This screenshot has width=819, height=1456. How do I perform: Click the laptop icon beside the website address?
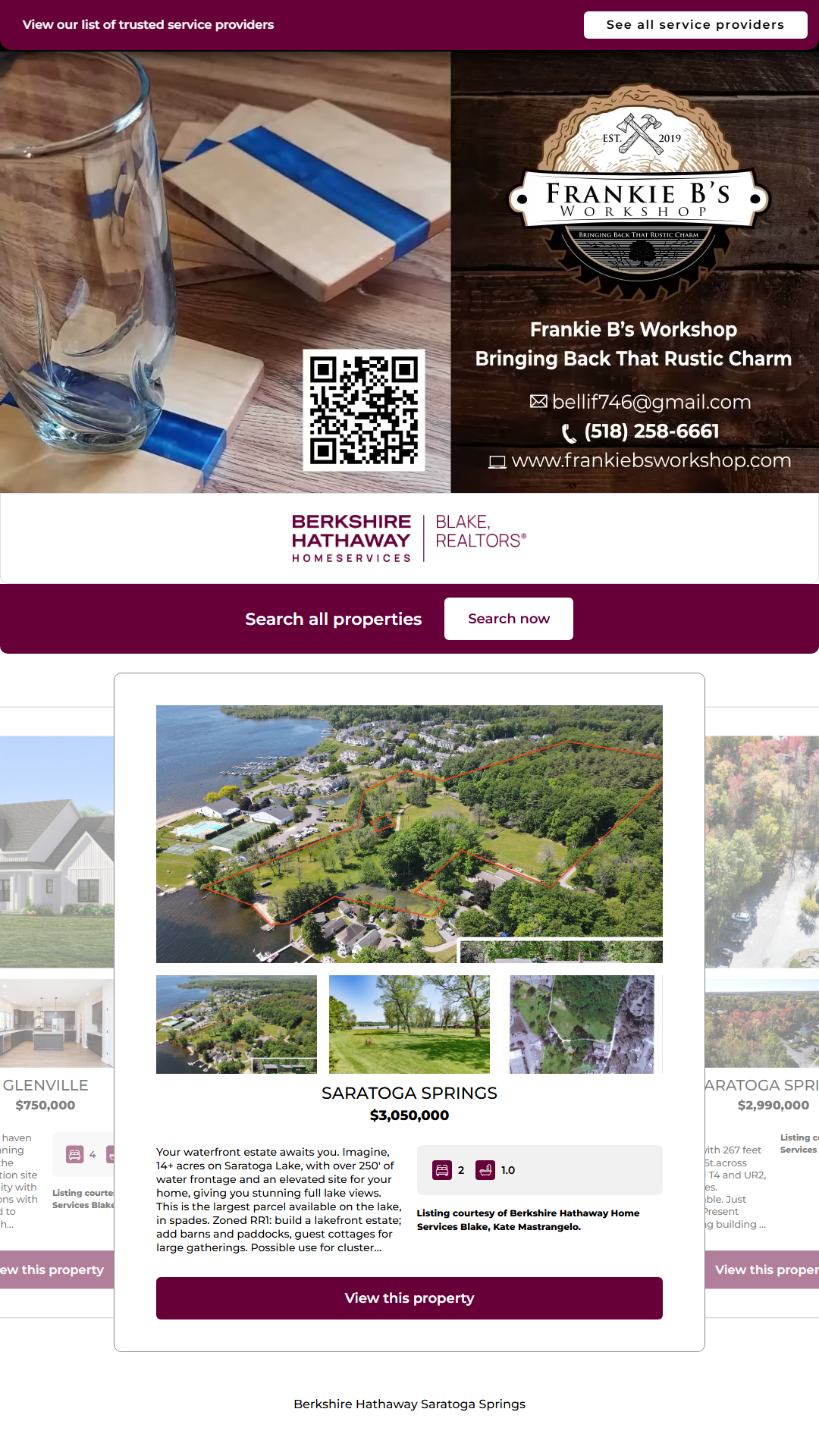[497, 462]
